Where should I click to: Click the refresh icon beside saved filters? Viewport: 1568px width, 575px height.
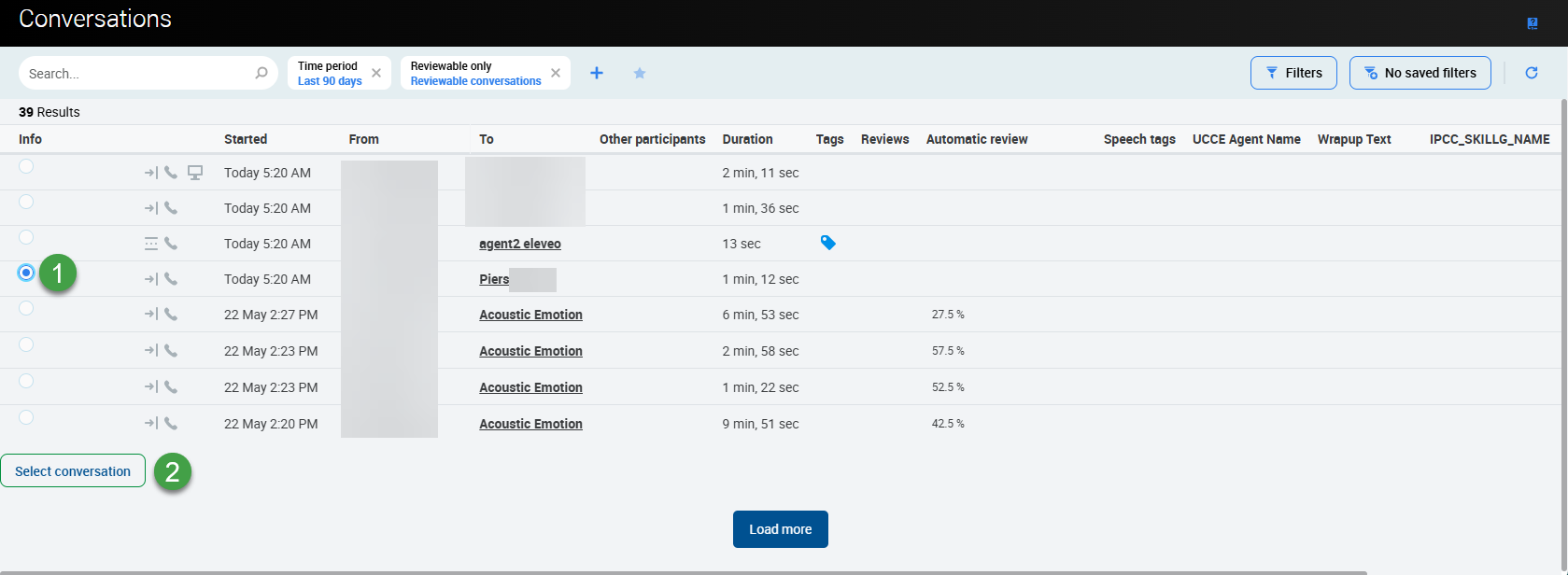[1532, 73]
